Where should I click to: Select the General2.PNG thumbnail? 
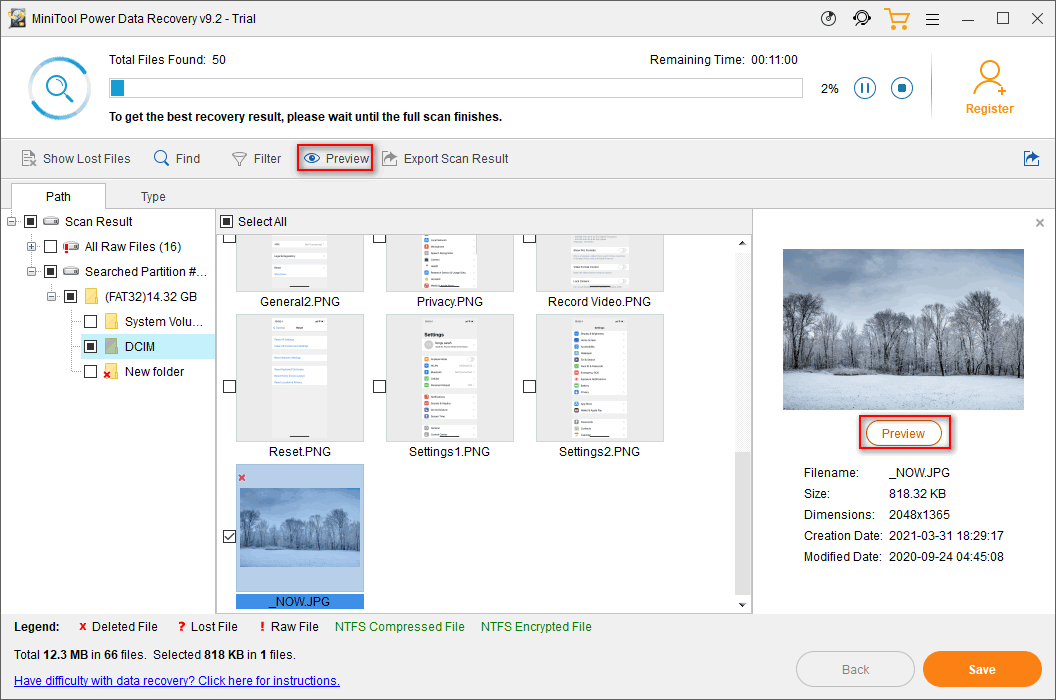pos(300,263)
